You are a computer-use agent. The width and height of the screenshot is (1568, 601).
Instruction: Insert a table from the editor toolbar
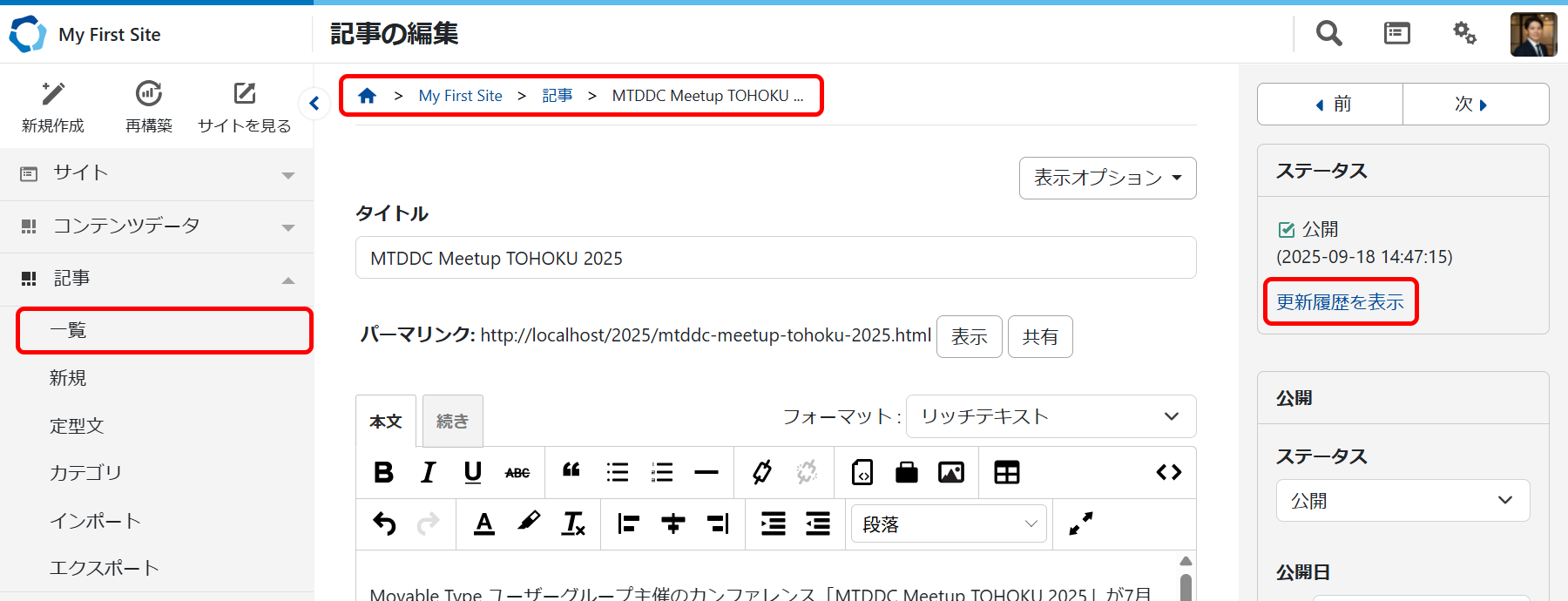tap(1007, 472)
